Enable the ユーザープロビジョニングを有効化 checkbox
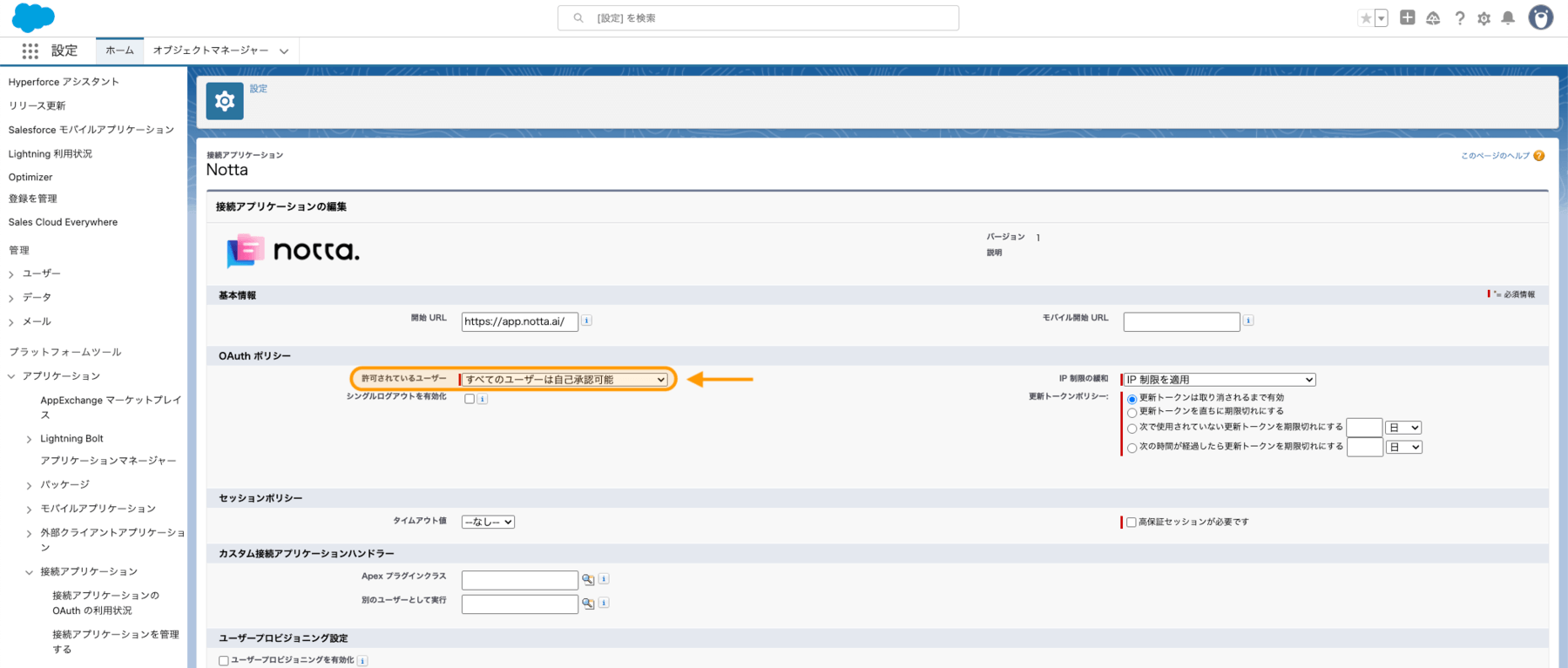The image size is (1568, 668). tap(224, 661)
